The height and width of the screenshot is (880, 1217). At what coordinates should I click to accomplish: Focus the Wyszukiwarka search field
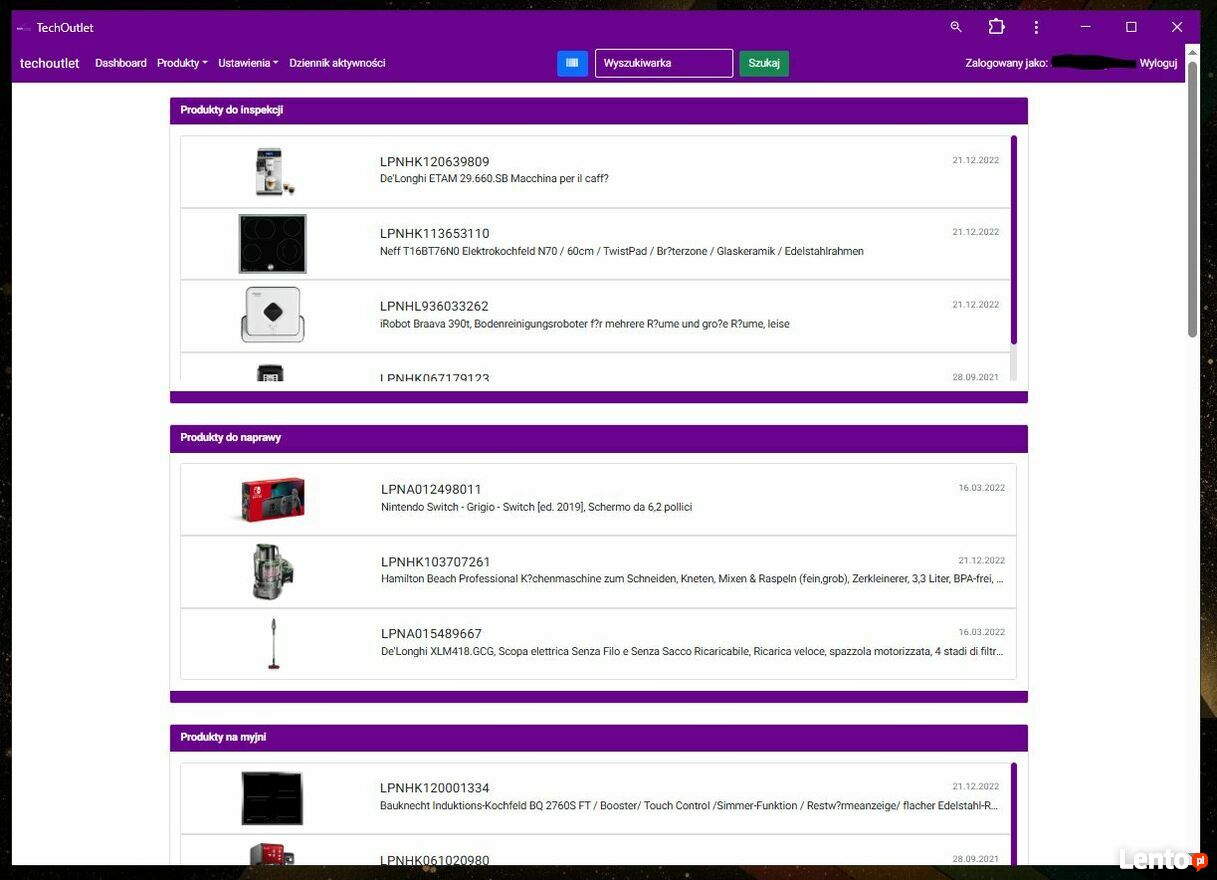click(664, 63)
